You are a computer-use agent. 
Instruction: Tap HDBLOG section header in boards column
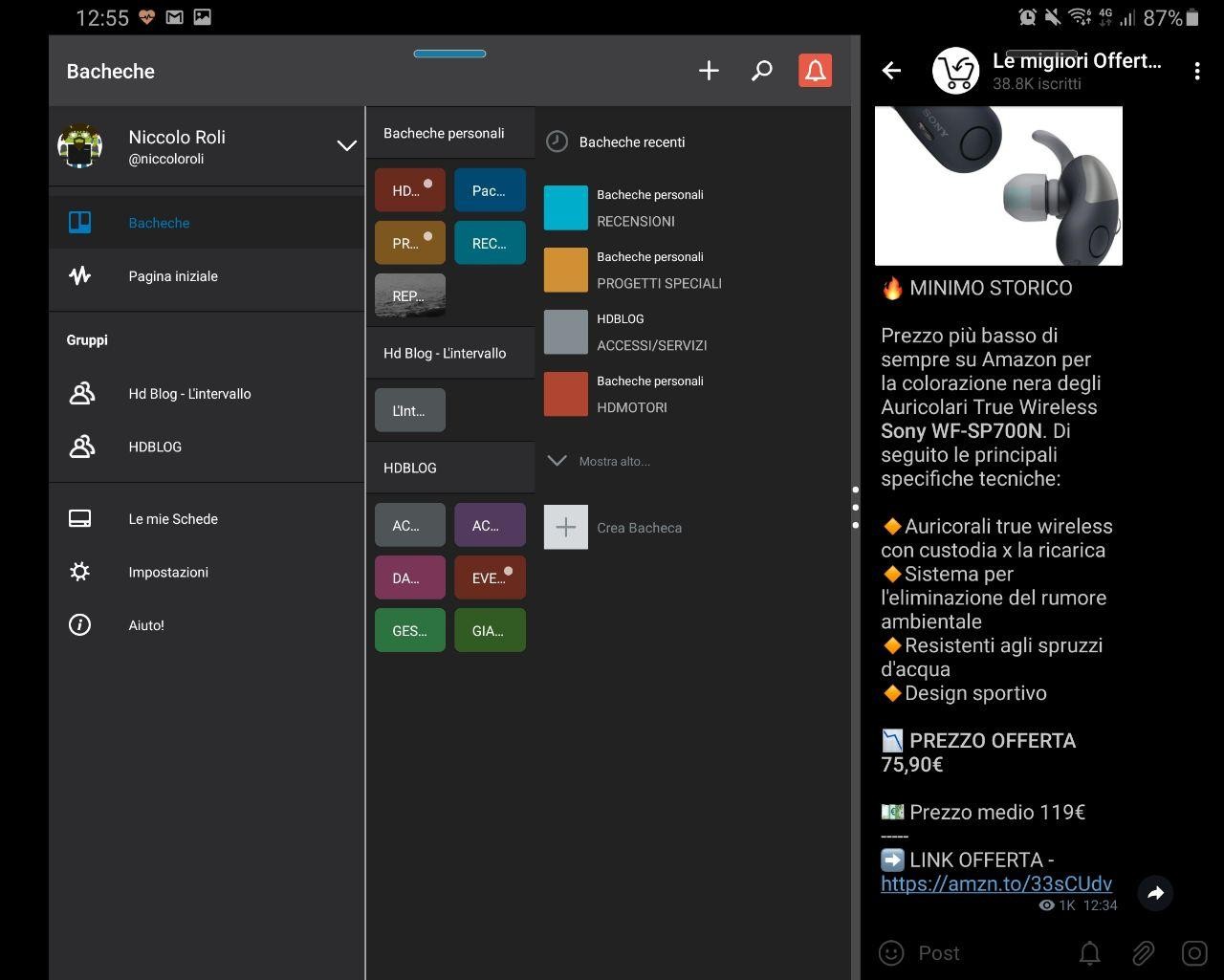tap(450, 468)
